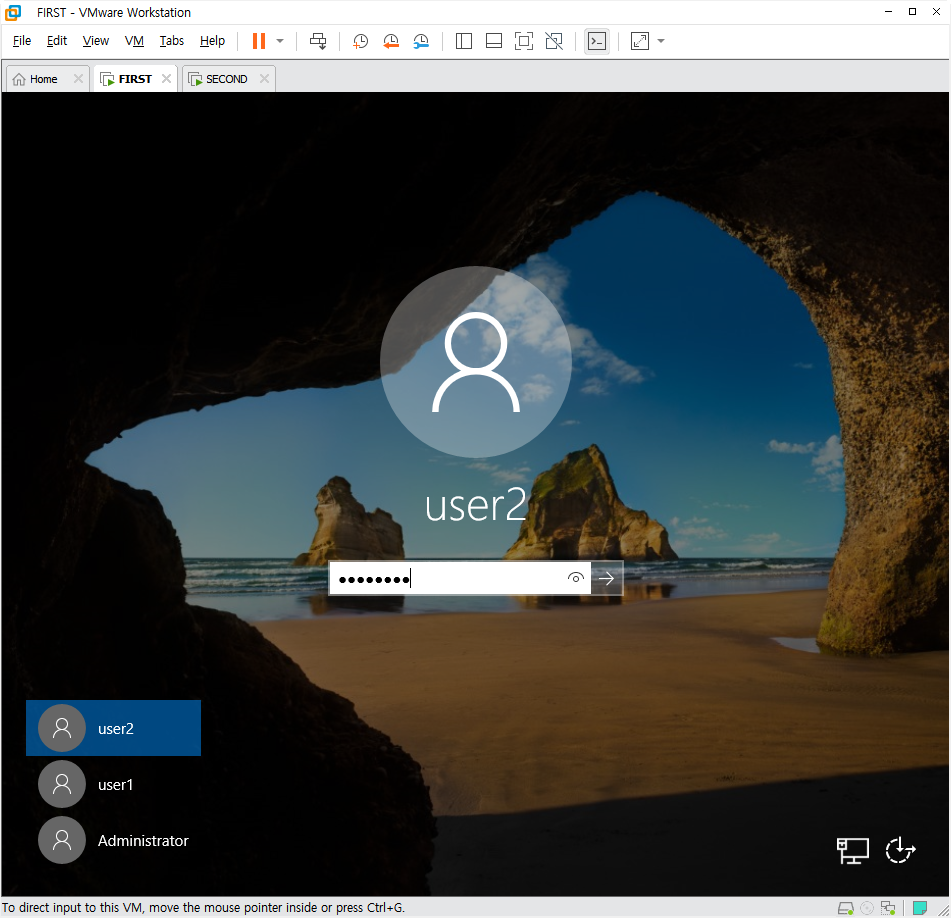Image resolution: width=951 pixels, height=918 pixels.
Task: Click the large user2 profile picture
Action: coord(476,362)
